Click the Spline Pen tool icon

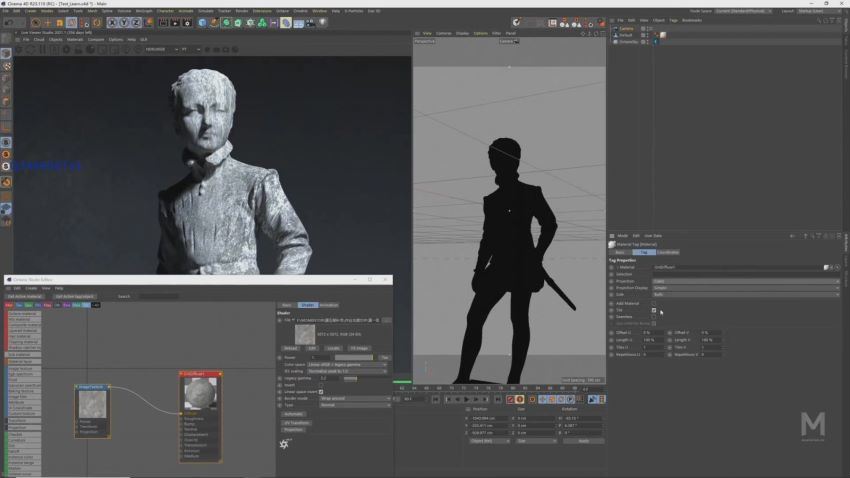tap(214, 23)
